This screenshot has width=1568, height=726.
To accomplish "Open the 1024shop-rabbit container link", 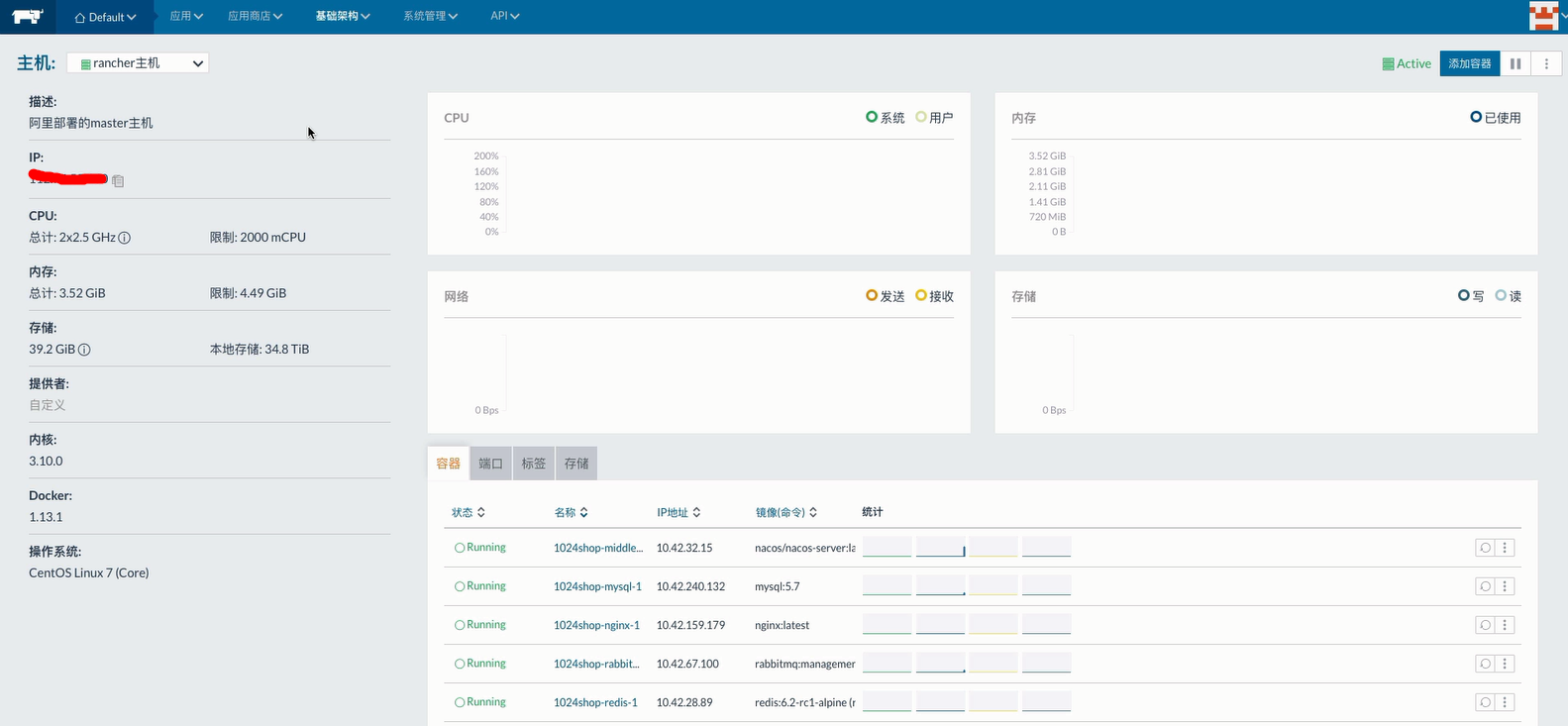I will (x=596, y=664).
